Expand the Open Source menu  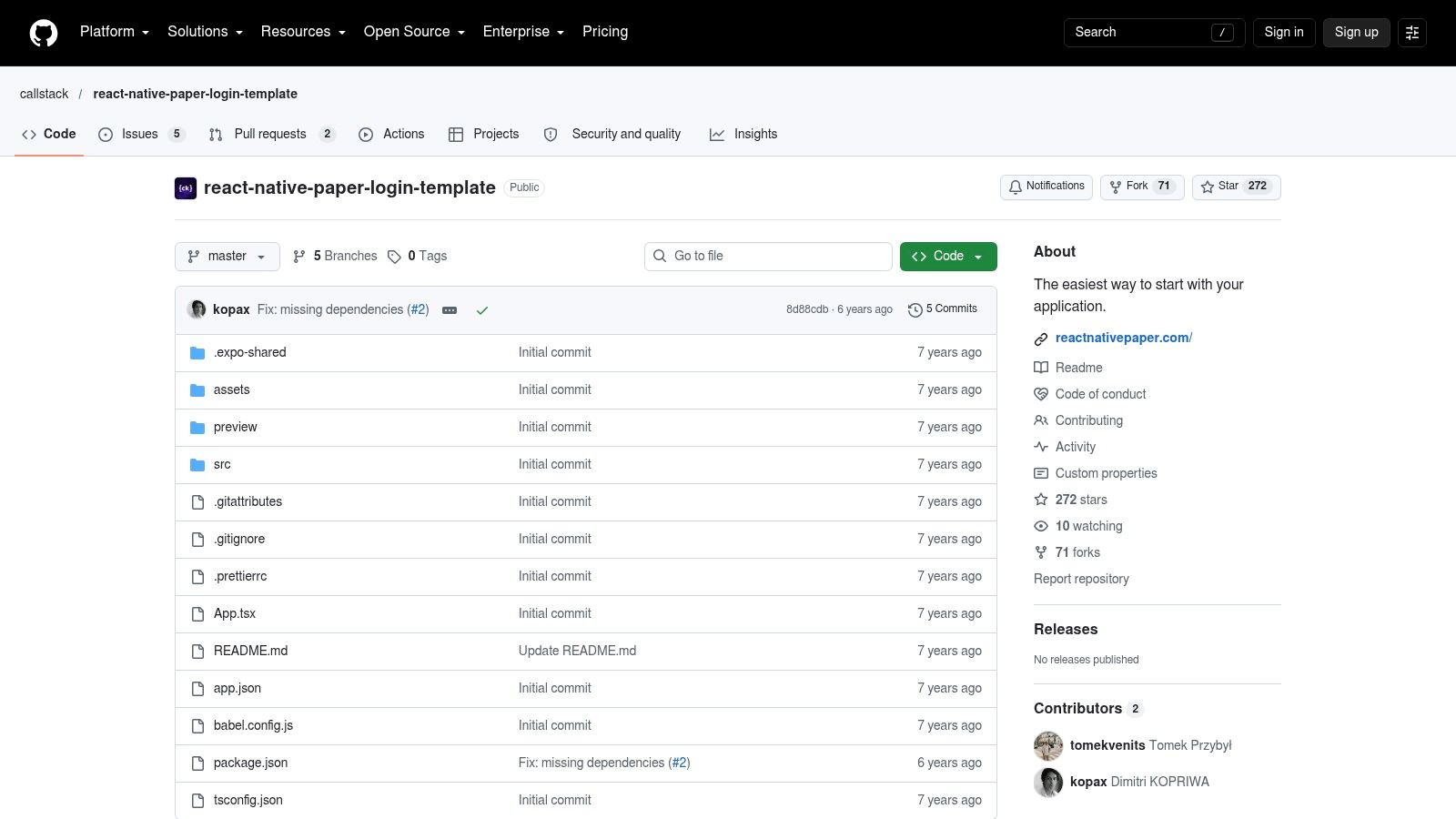(415, 32)
